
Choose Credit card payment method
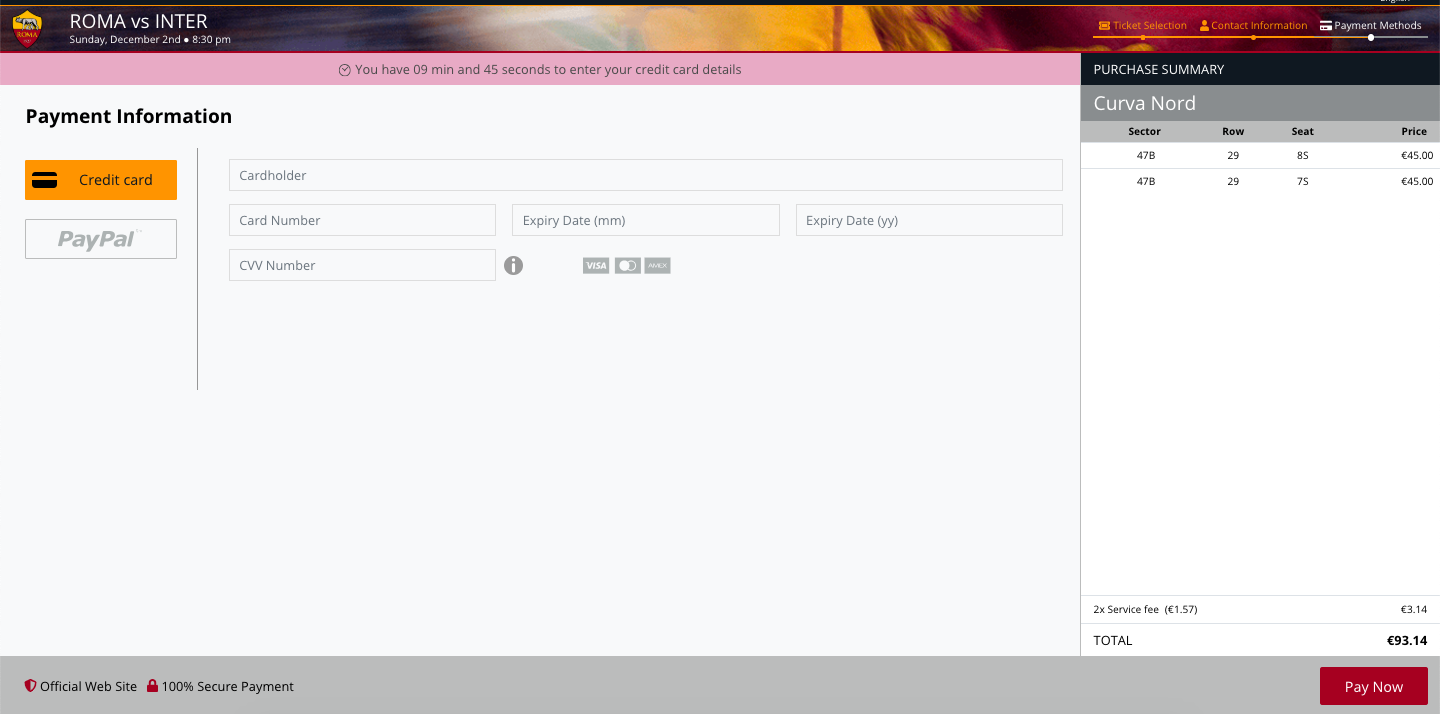coord(101,180)
